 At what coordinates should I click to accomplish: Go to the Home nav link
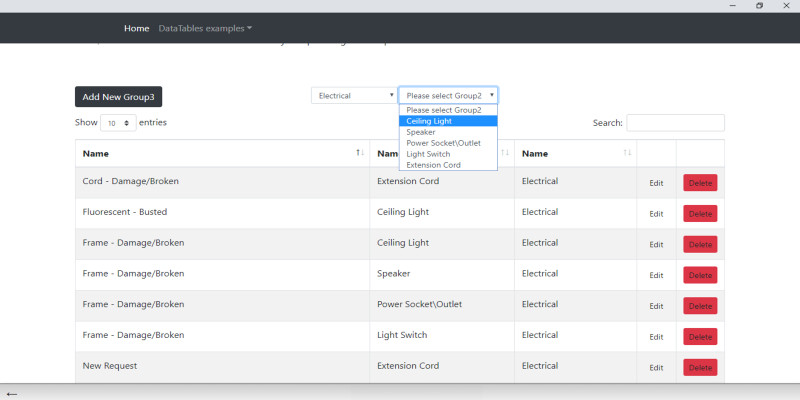pos(136,28)
